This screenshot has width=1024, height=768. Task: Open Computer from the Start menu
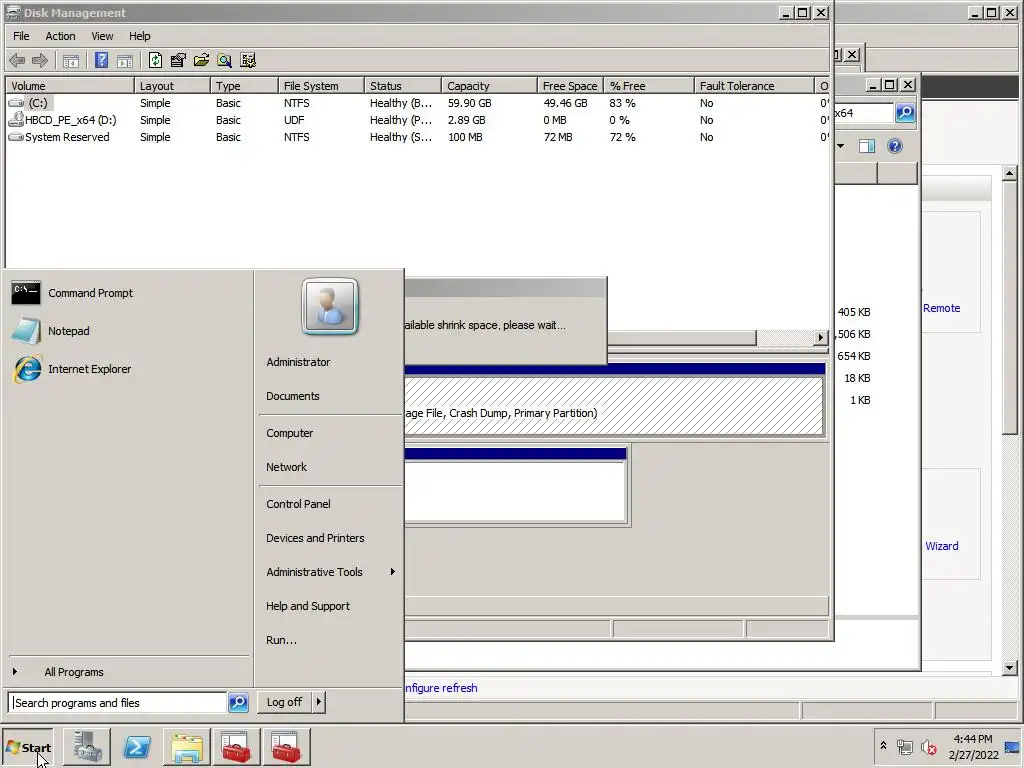point(289,433)
